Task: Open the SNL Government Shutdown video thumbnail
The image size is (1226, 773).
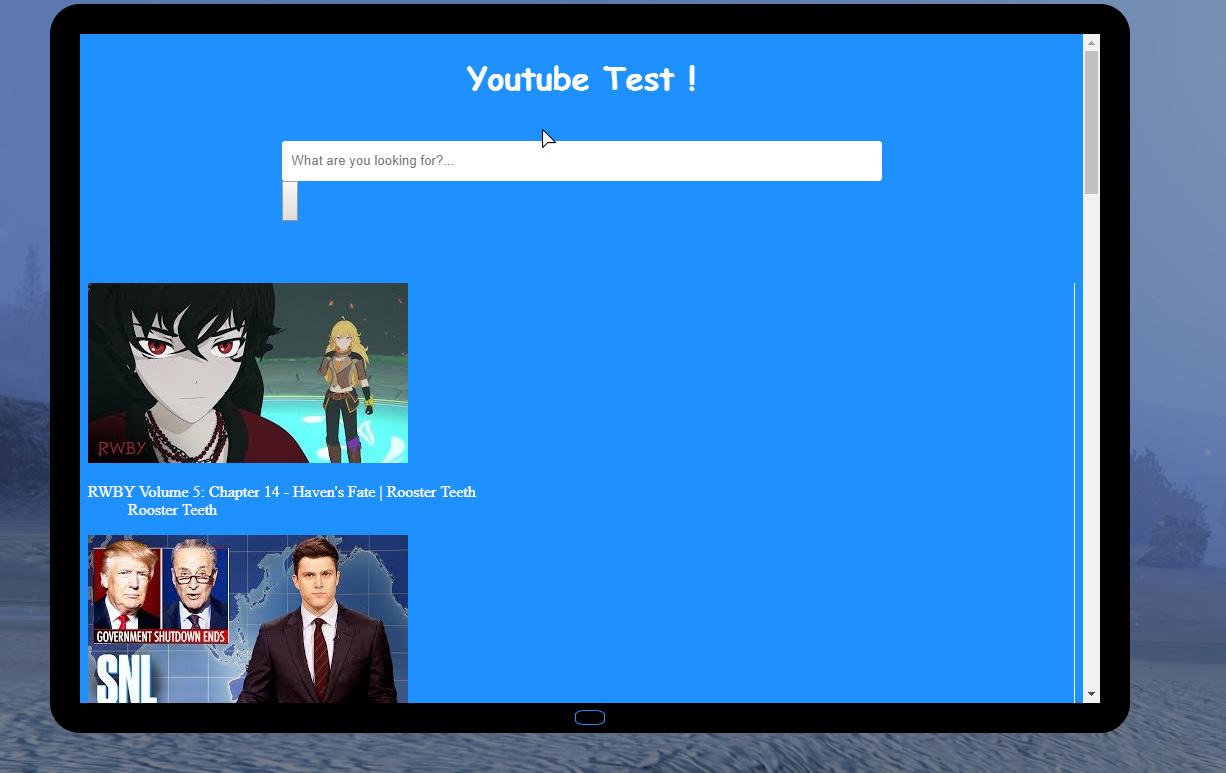Action: click(248, 619)
